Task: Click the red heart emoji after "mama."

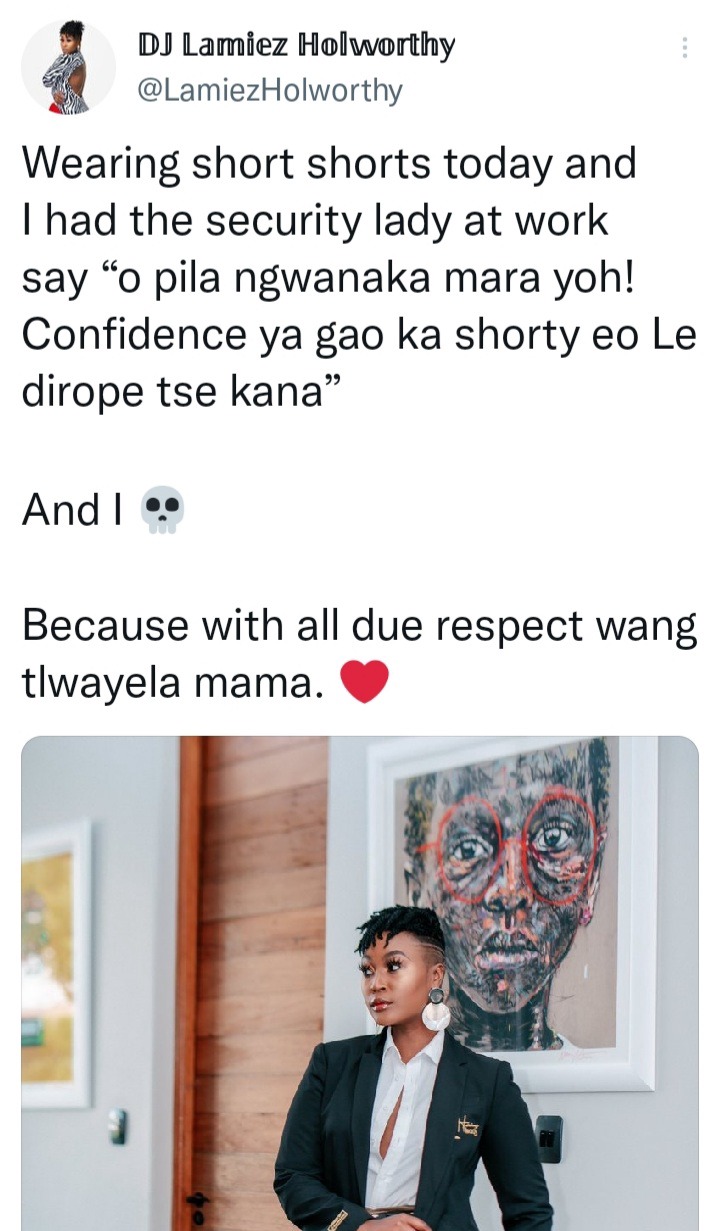Action: tap(363, 684)
